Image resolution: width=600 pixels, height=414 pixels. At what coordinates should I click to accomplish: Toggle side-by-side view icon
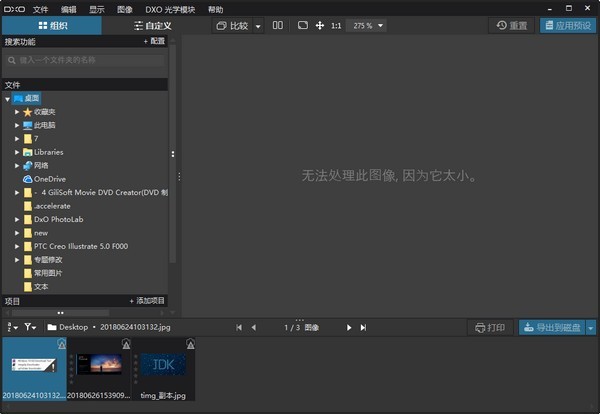[278, 25]
